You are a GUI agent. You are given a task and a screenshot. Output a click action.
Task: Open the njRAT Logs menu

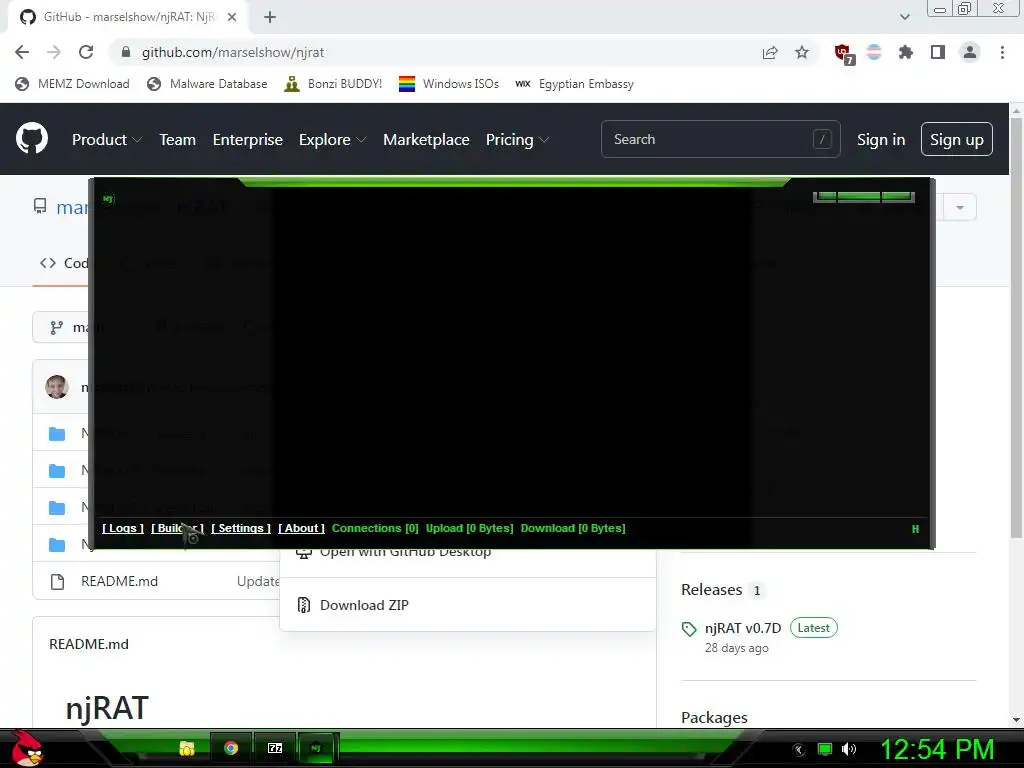123,528
